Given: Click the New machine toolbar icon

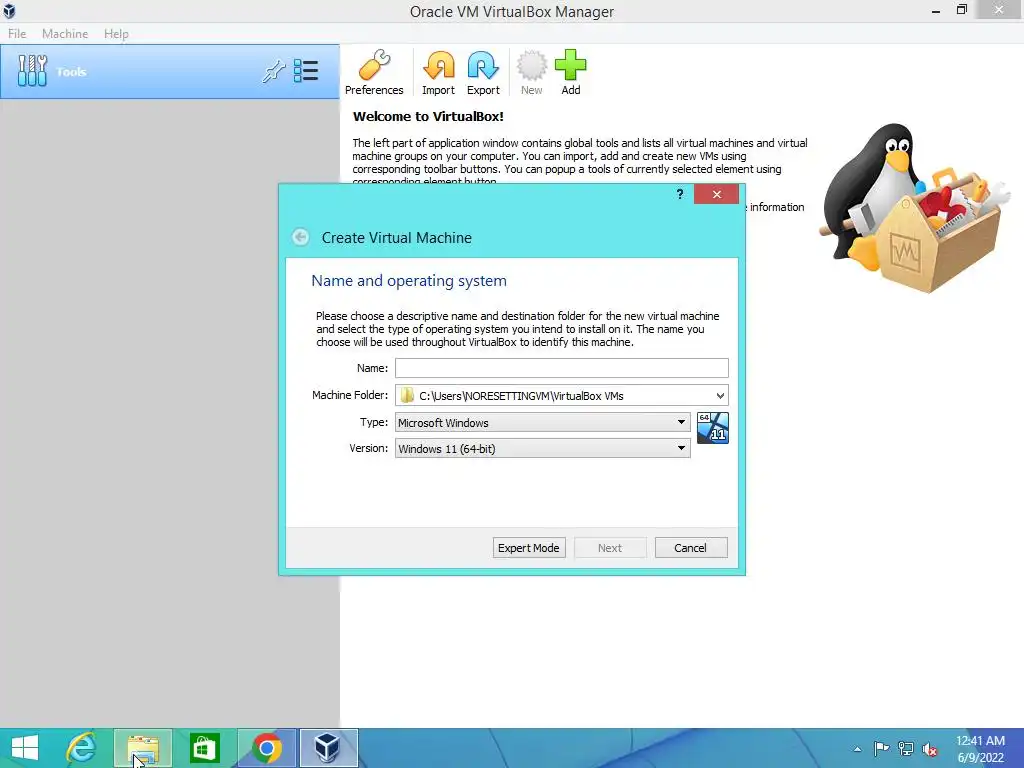Looking at the screenshot, I should click(532, 72).
